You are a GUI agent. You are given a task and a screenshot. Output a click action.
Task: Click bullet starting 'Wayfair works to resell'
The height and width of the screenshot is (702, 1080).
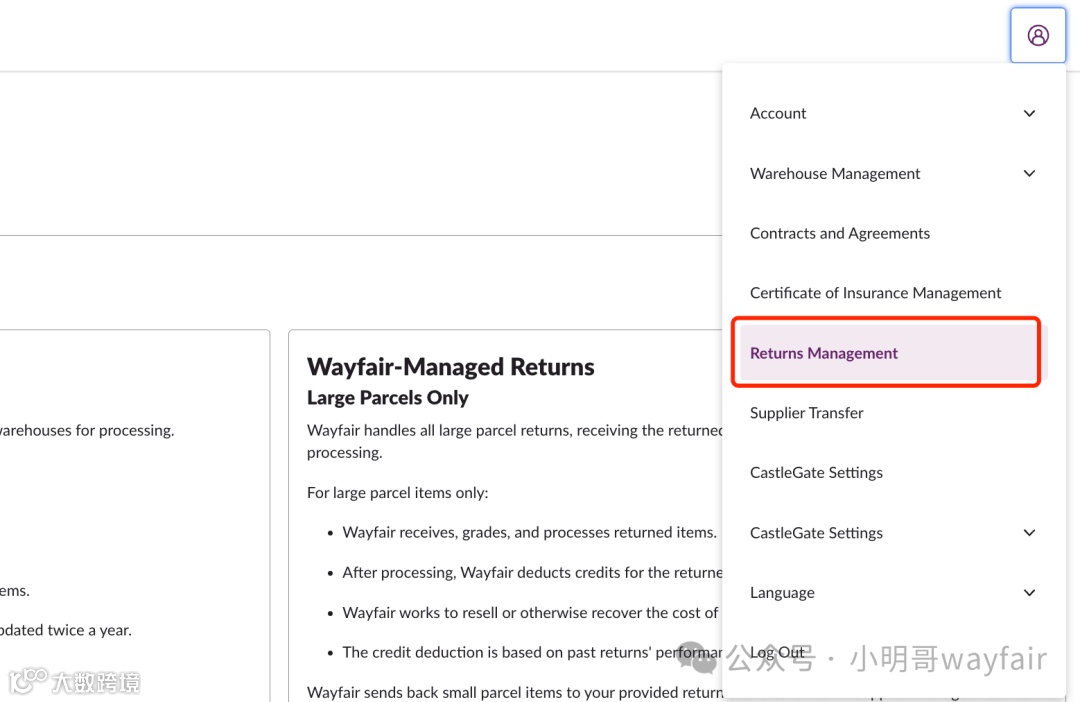tap(530, 612)
